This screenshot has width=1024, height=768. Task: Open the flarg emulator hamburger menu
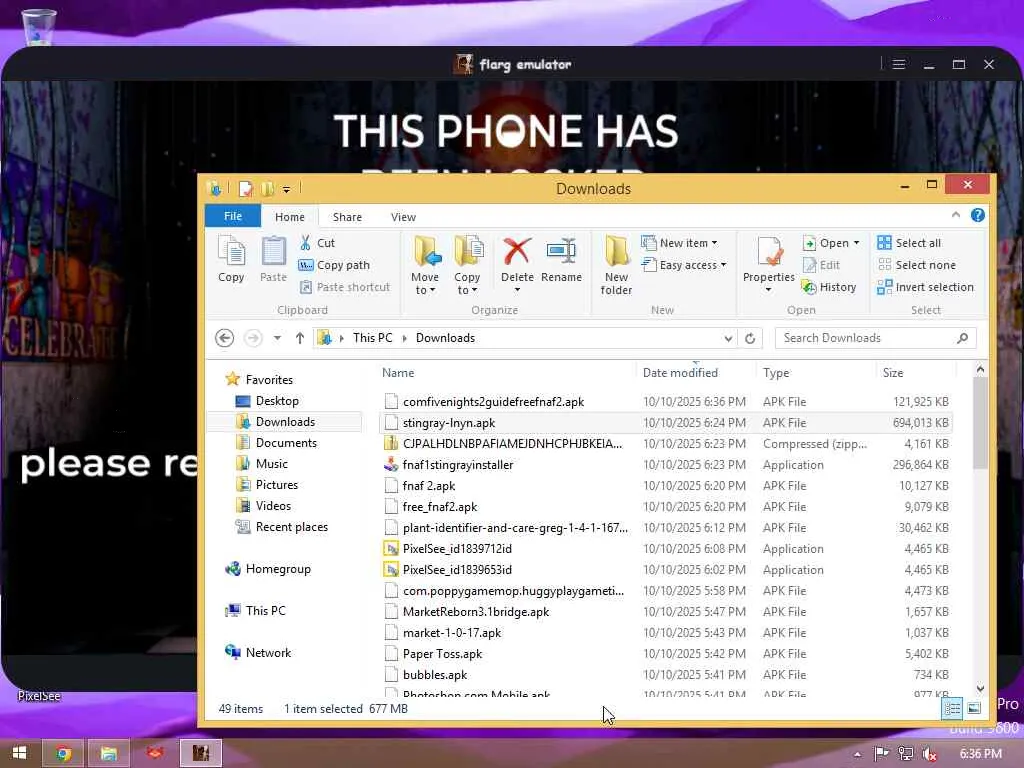(x=899, y=64)
